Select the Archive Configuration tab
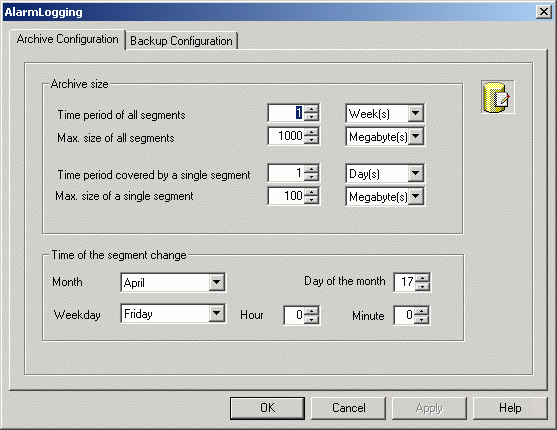This screenshot has width=557, height=430. pos(67,39)
